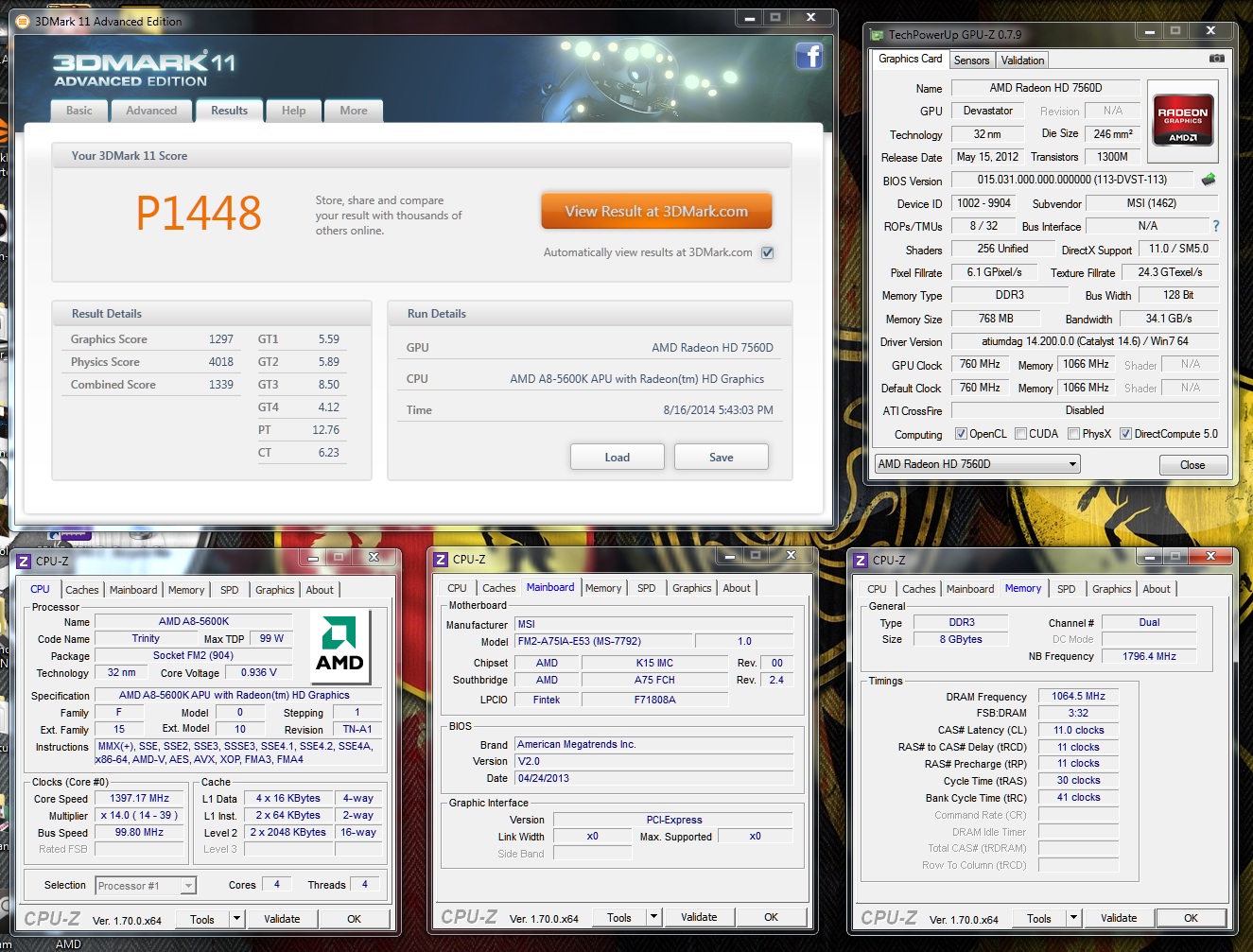
Task: Open Caches tab in CPU-Z CPU window
Action: point(82,590)
